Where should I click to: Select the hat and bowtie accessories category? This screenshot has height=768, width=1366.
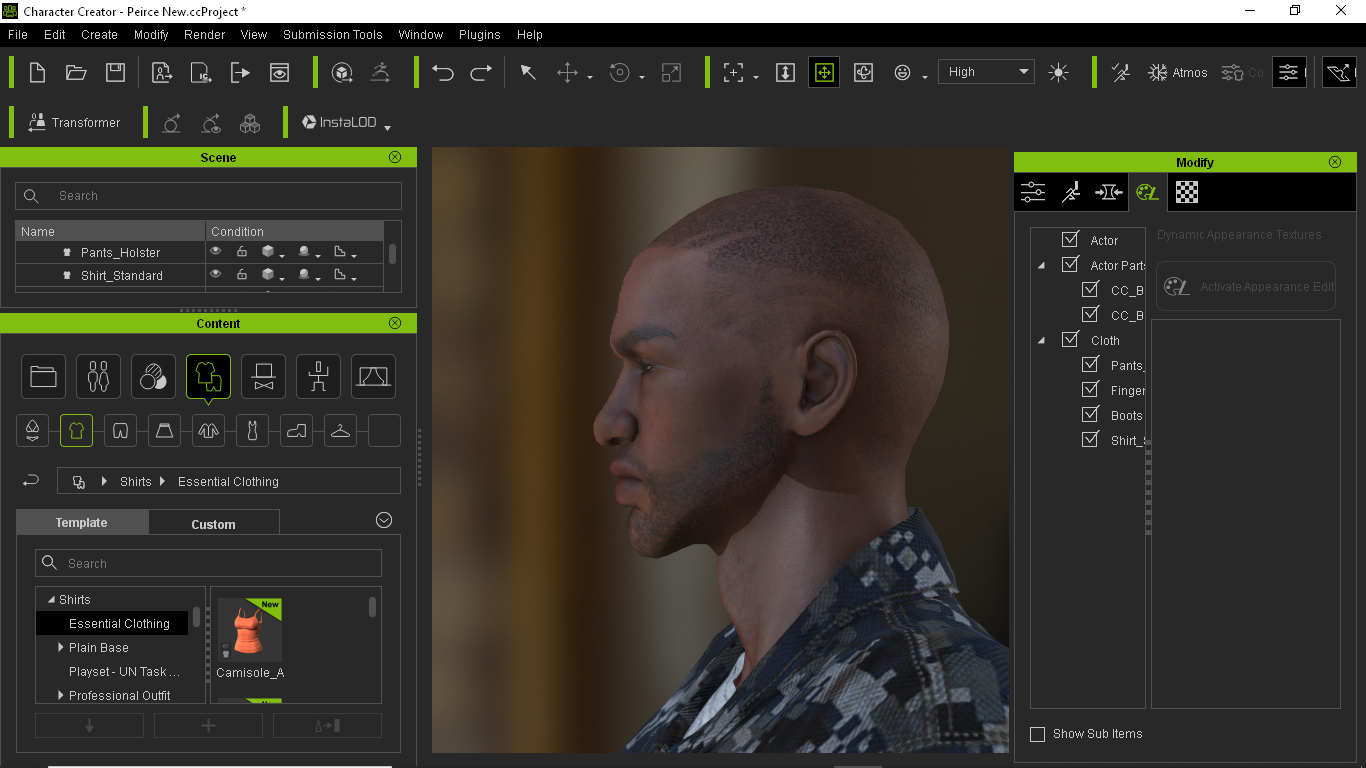click(263, 376)
